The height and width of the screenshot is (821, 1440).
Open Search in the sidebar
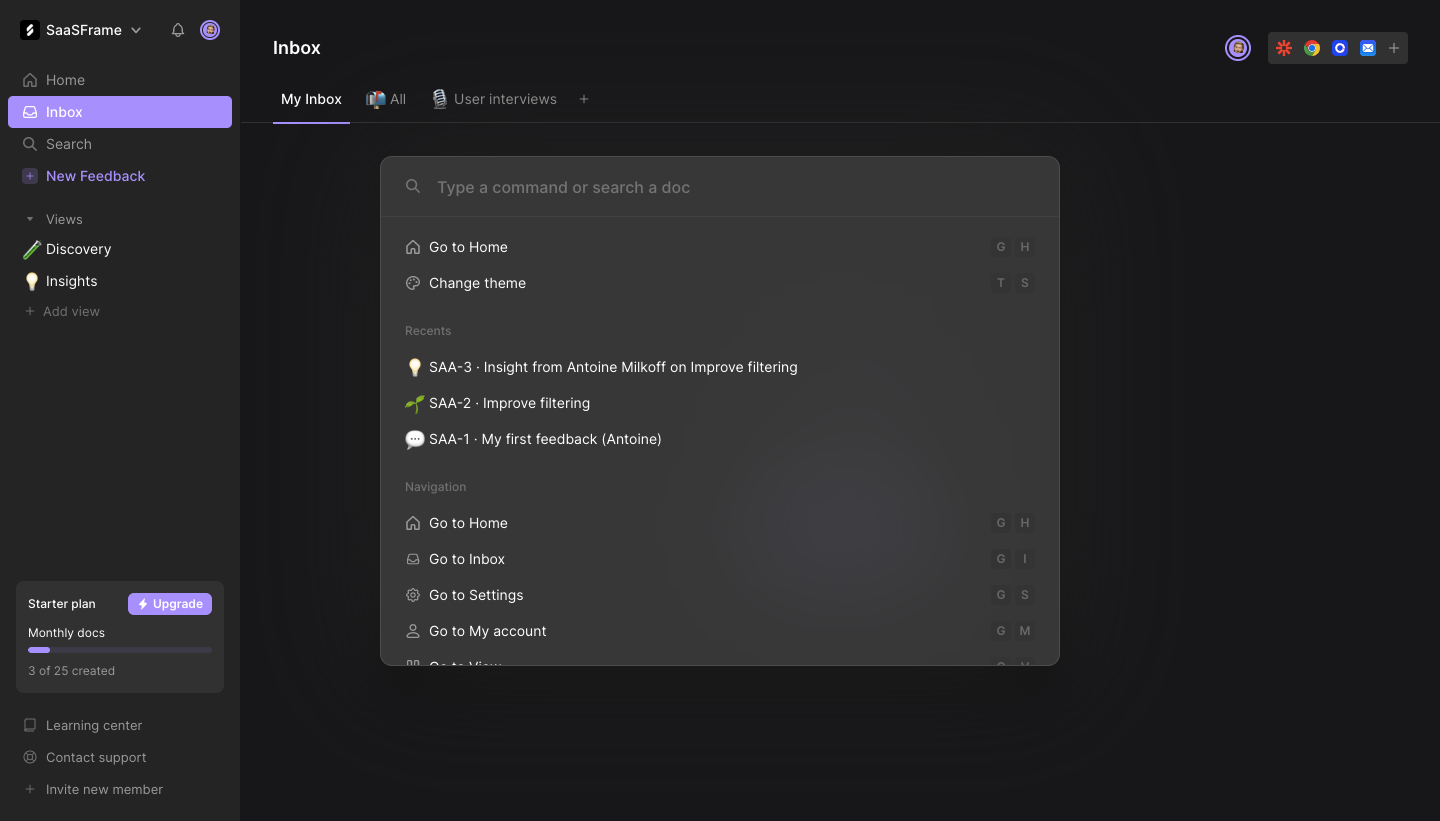120,144
